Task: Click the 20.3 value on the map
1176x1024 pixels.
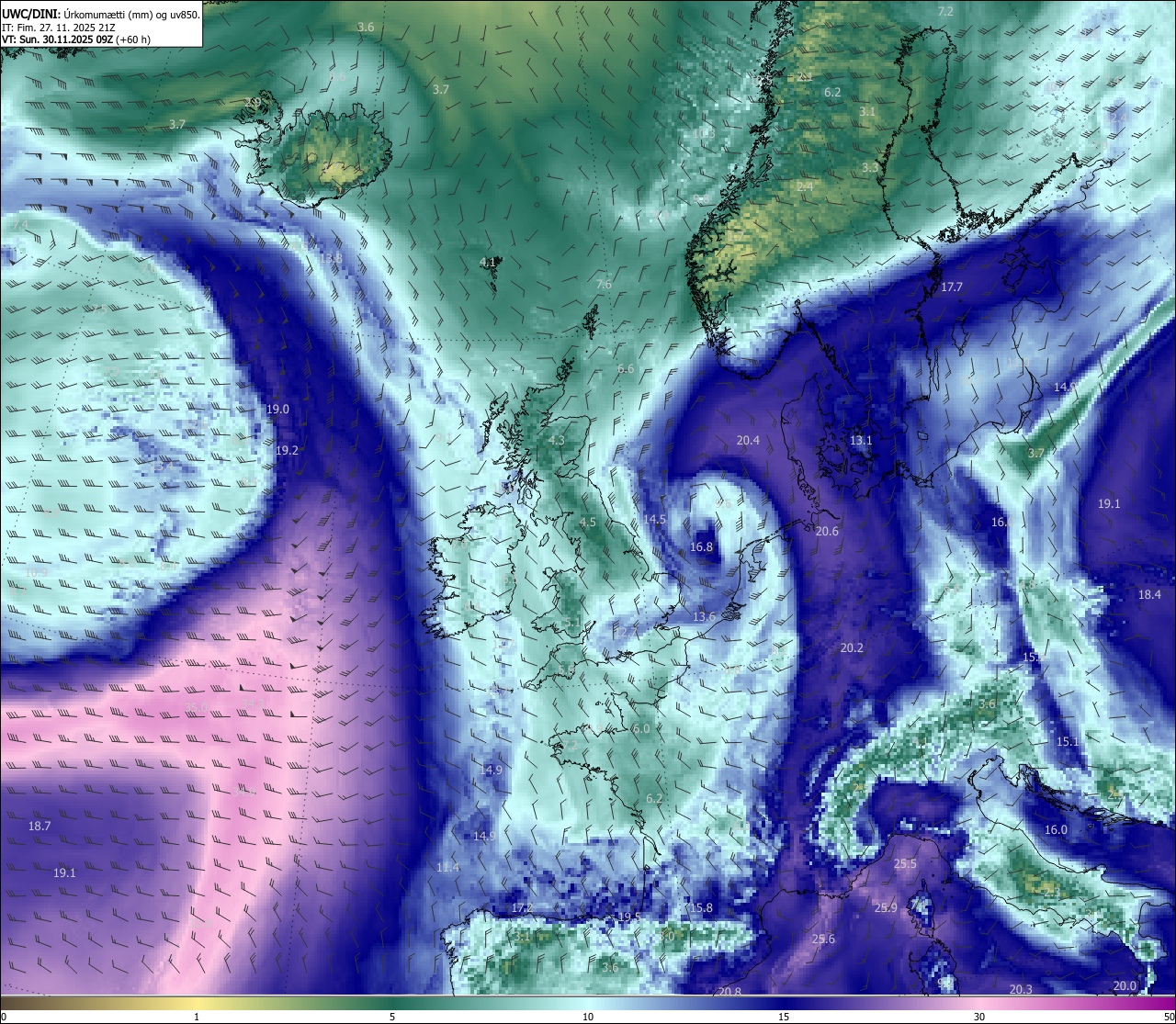Action: (1021, 990)
